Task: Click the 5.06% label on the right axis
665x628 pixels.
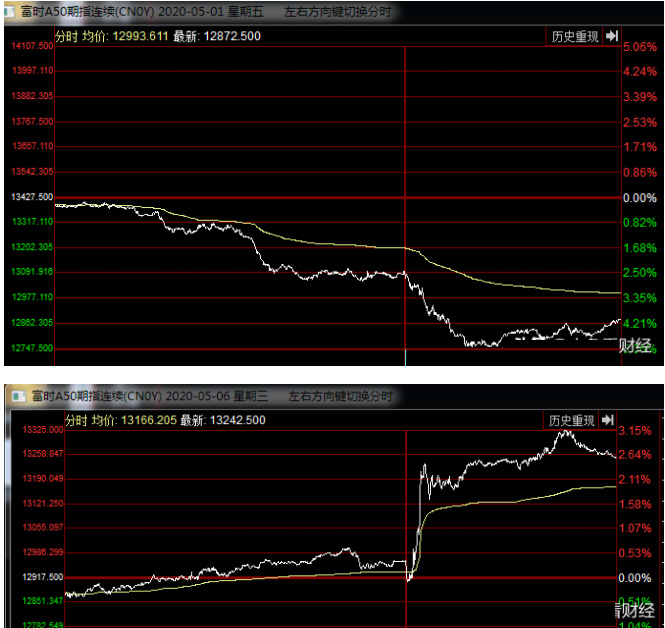Action: (x=638, y=48)
